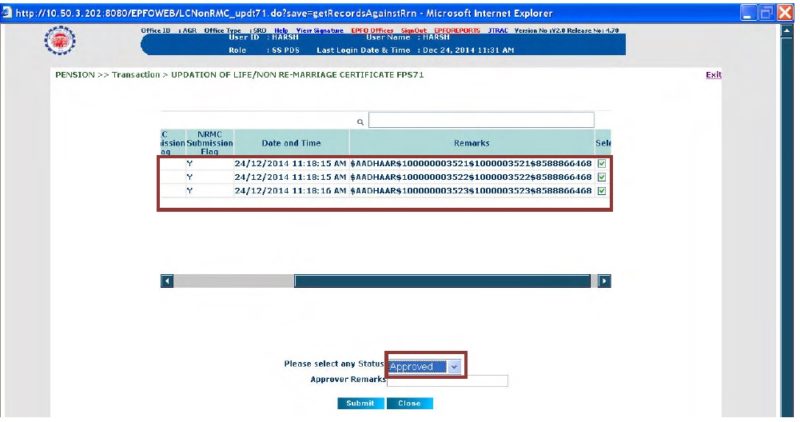This screenshot has width=800, height=422.
Task: Click the Exit link at top right
Action: pos(712,75)
